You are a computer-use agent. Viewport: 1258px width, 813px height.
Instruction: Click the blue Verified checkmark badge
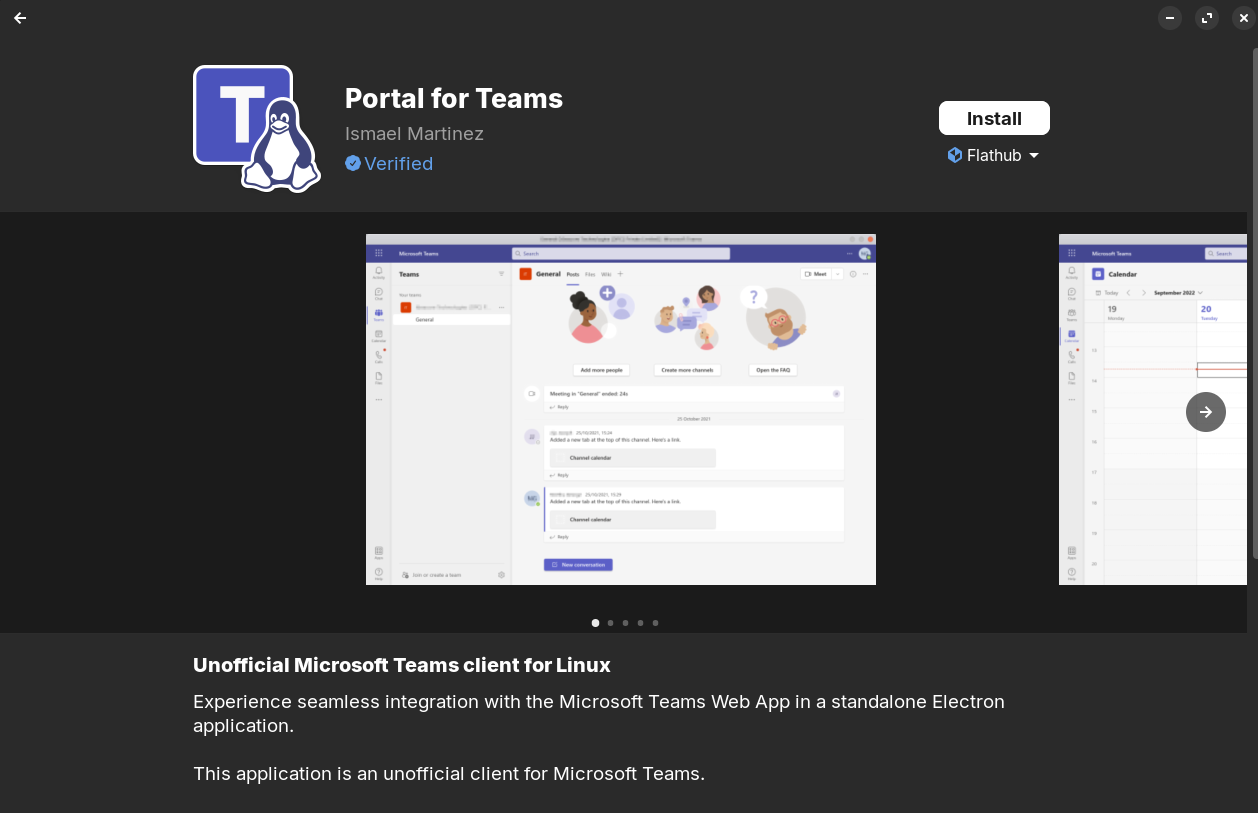pos(353,163)
